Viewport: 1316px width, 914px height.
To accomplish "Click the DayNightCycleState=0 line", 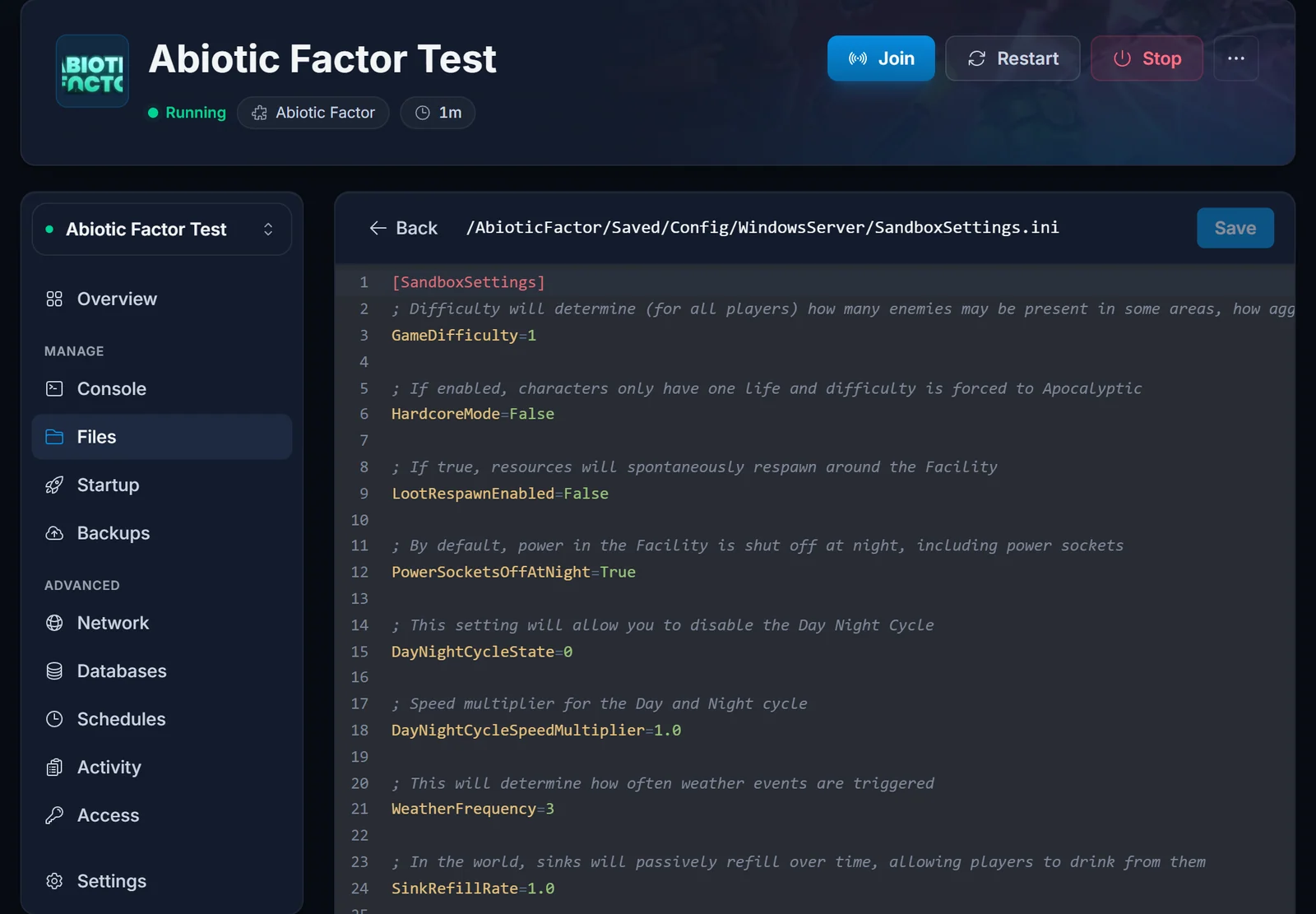I will tap(482, 652).
